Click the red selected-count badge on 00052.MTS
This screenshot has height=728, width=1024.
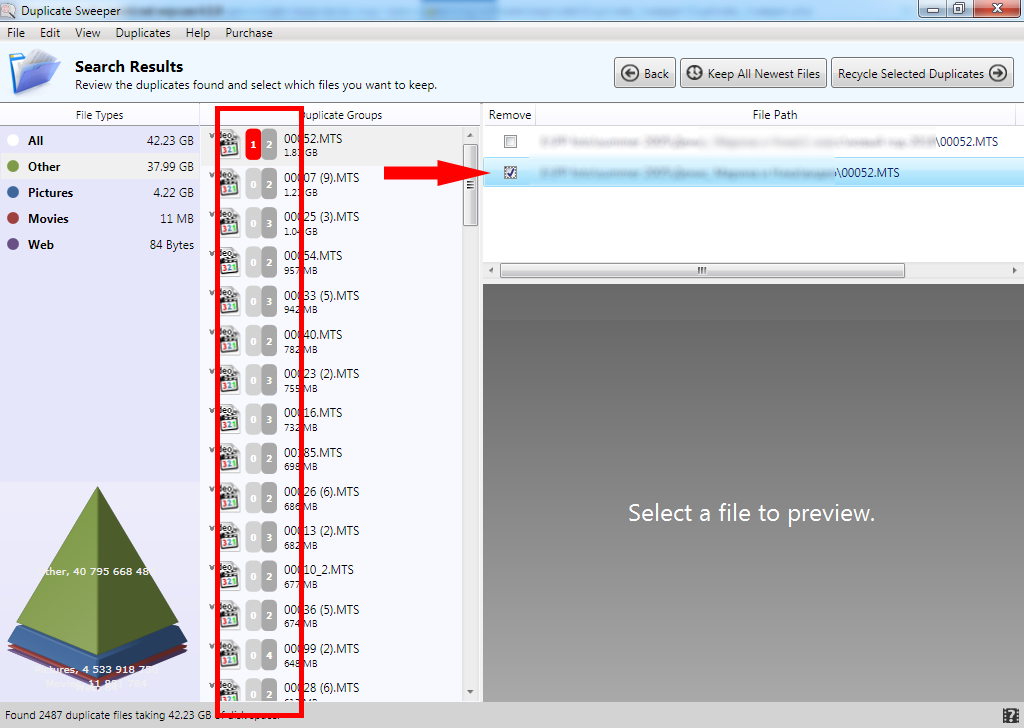[253, 144]
